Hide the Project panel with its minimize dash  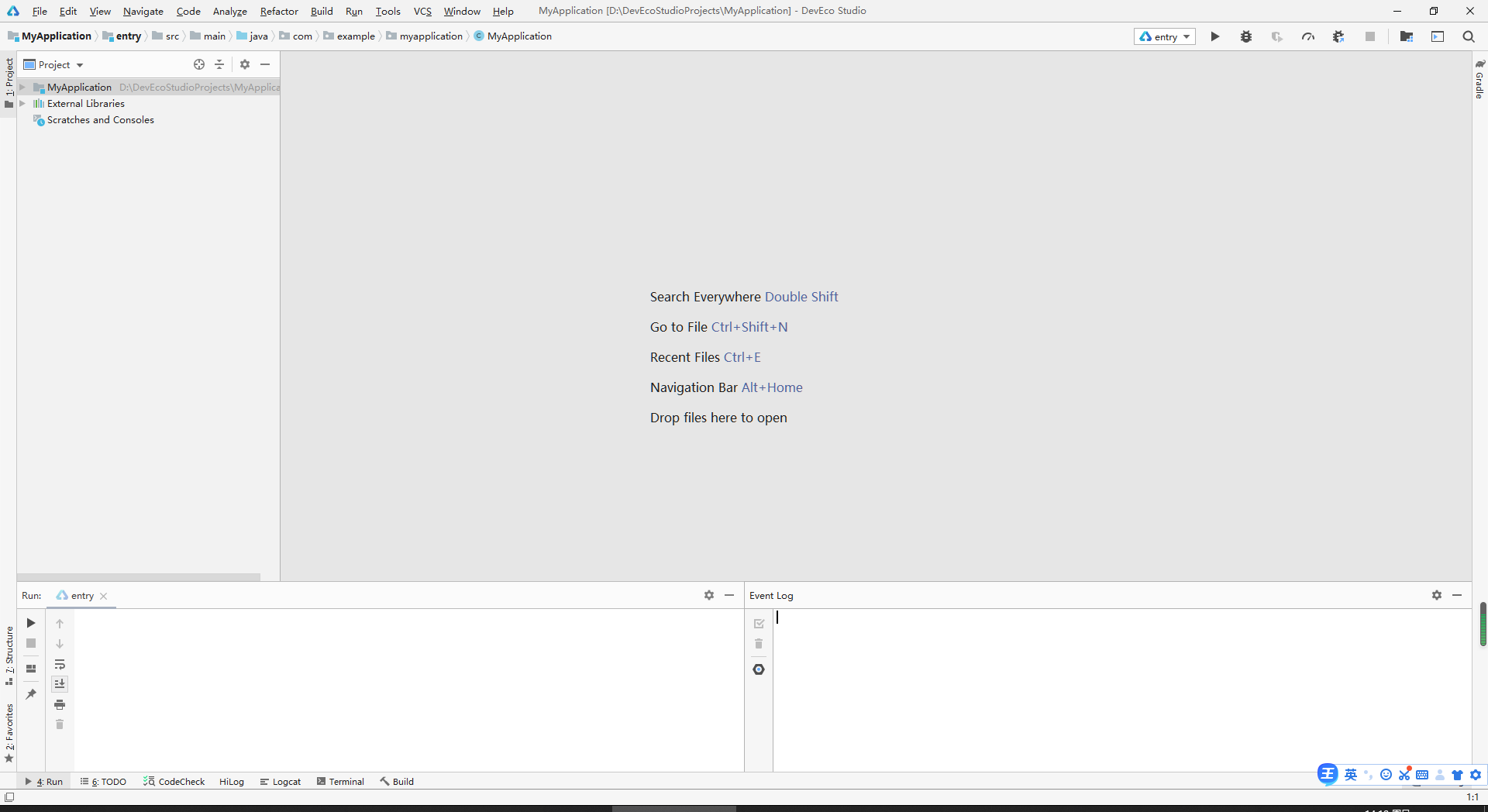coord(265,64)
